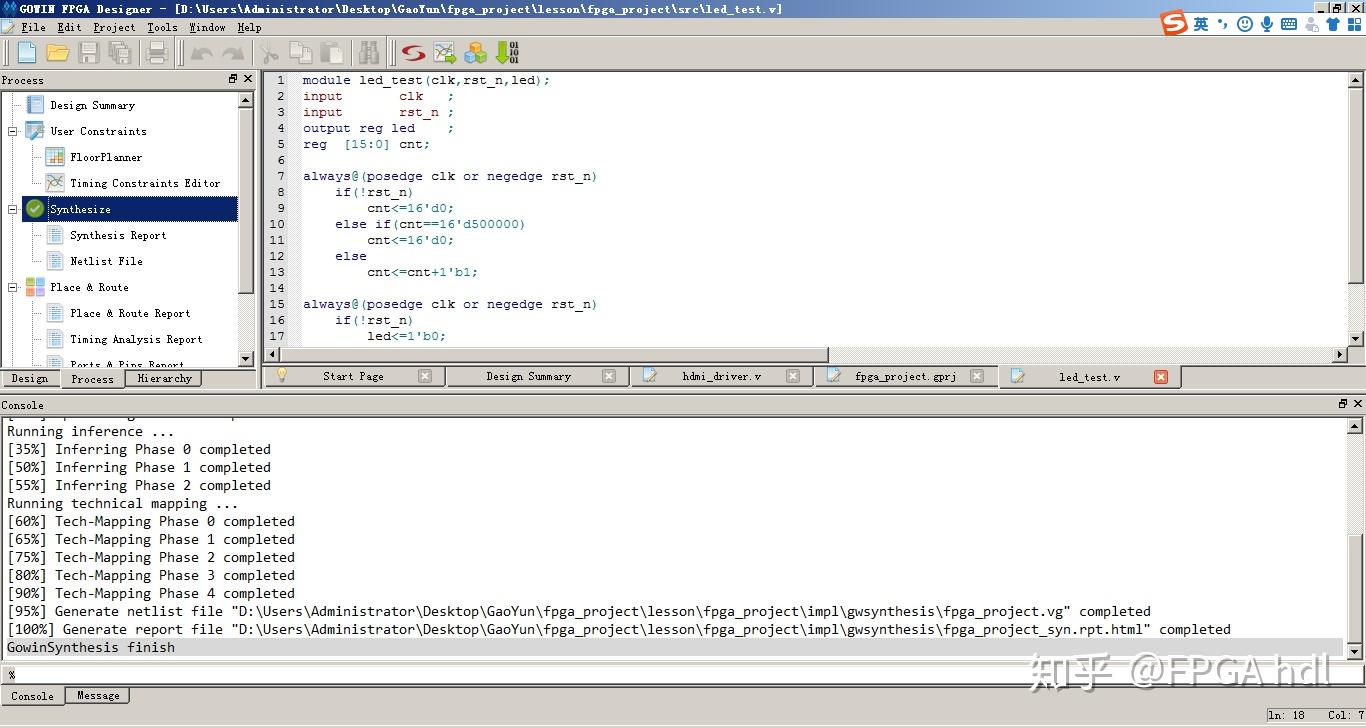Screen dimensions: 1366x728
Task: Open the File menu
Action: pos(33,27)
